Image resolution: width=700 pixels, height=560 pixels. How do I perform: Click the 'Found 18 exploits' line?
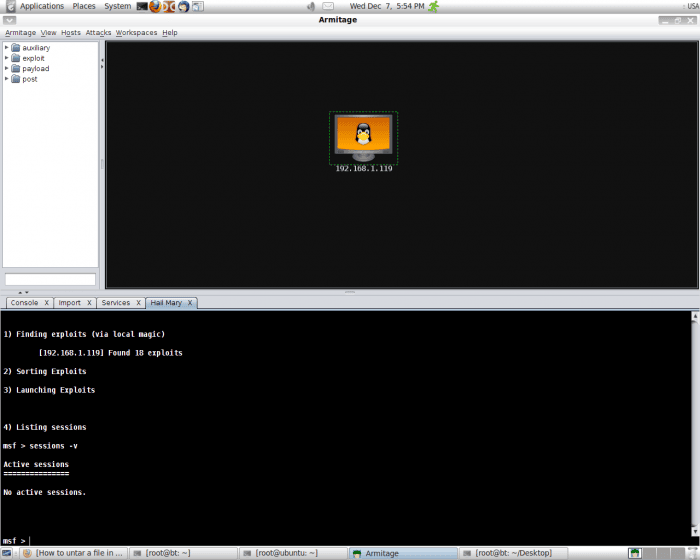[110, 353]
